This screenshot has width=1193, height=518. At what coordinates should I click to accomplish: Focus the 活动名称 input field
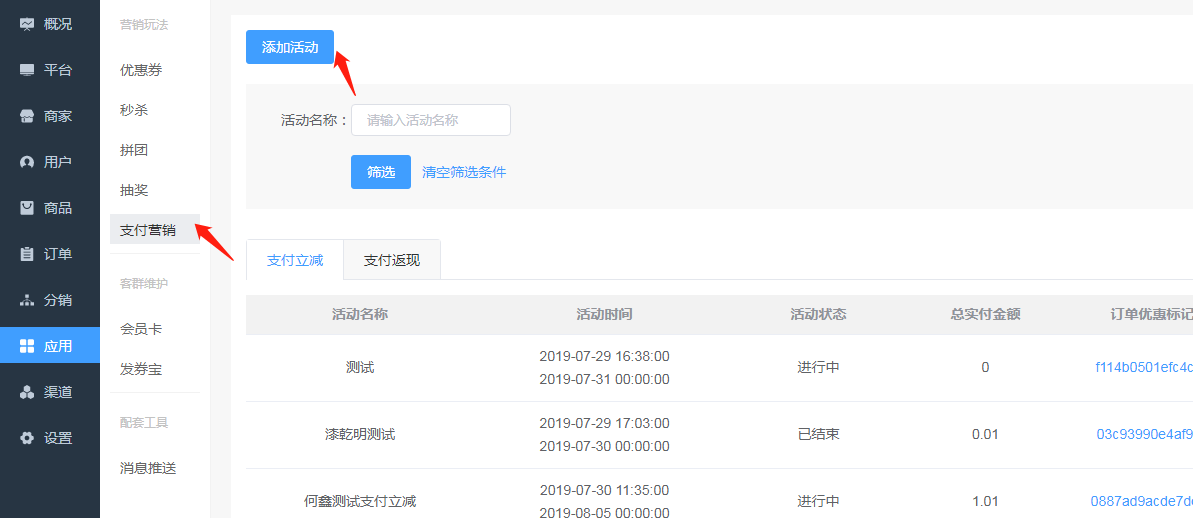(x=430, y=120)
